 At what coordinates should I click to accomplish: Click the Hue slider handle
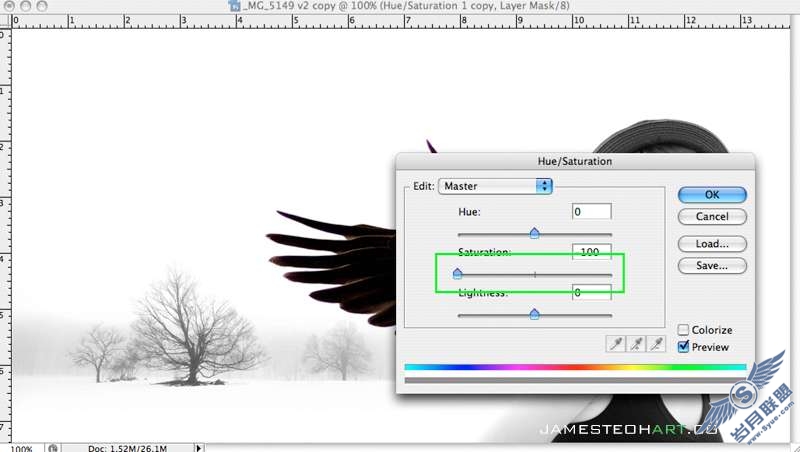click(534, 233)
